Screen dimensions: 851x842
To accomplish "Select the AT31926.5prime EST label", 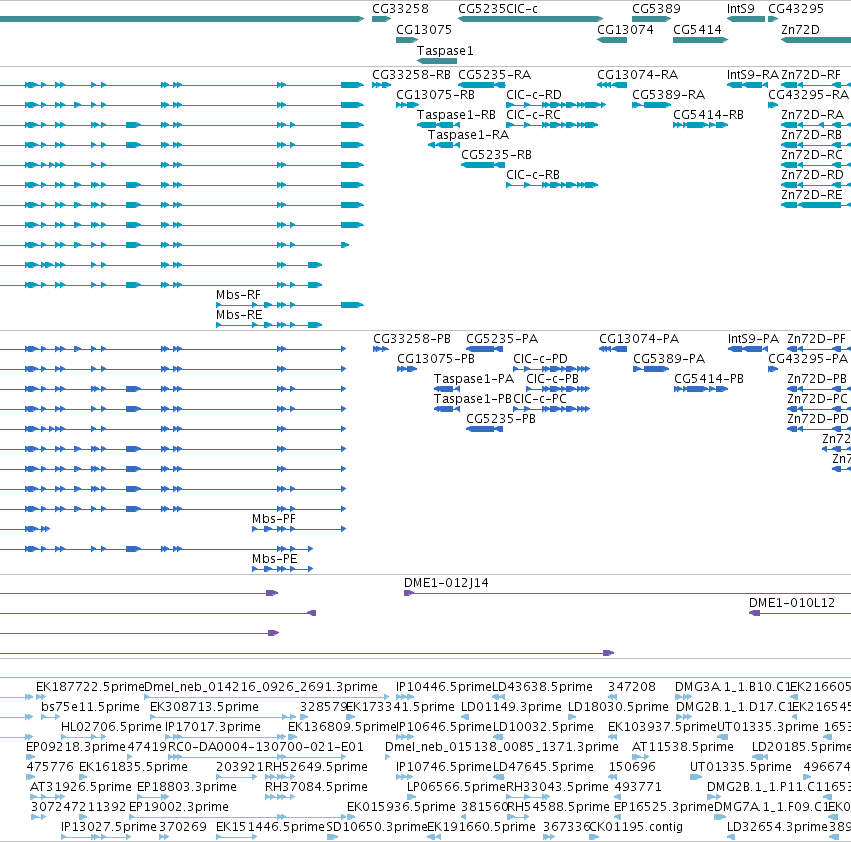I will [81, 787].
